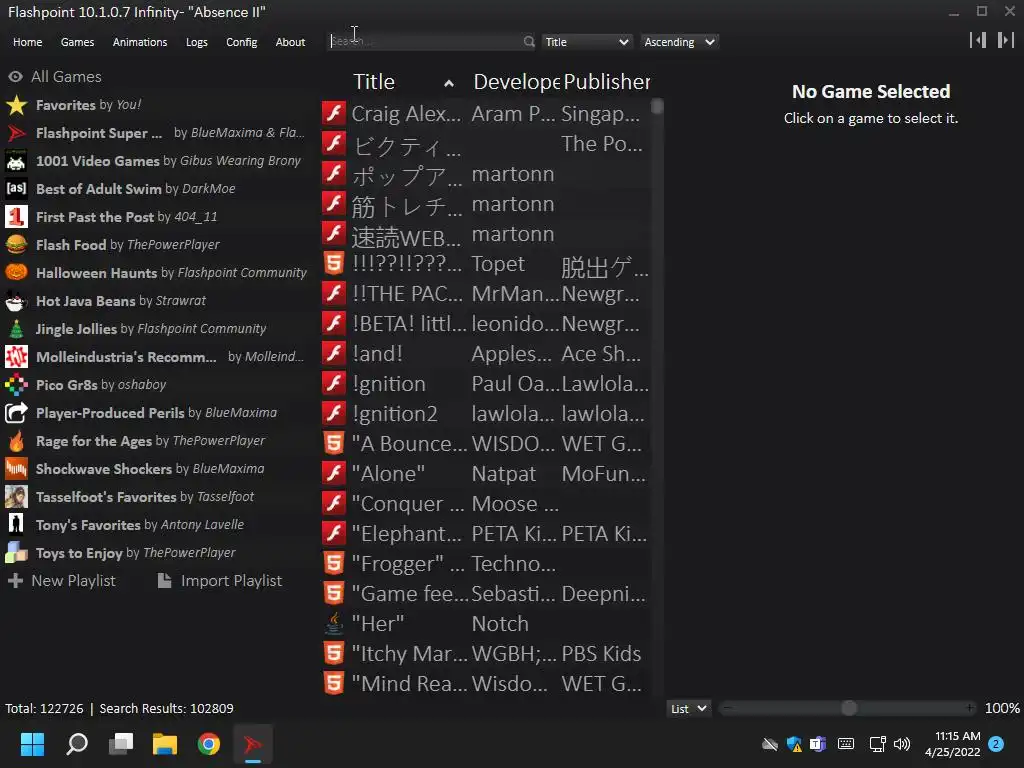Click the Tony's Favorites silhouette icon
The width and height of the screenshot is (1024, 768).
pyautogui.click(x=16, y=525)
